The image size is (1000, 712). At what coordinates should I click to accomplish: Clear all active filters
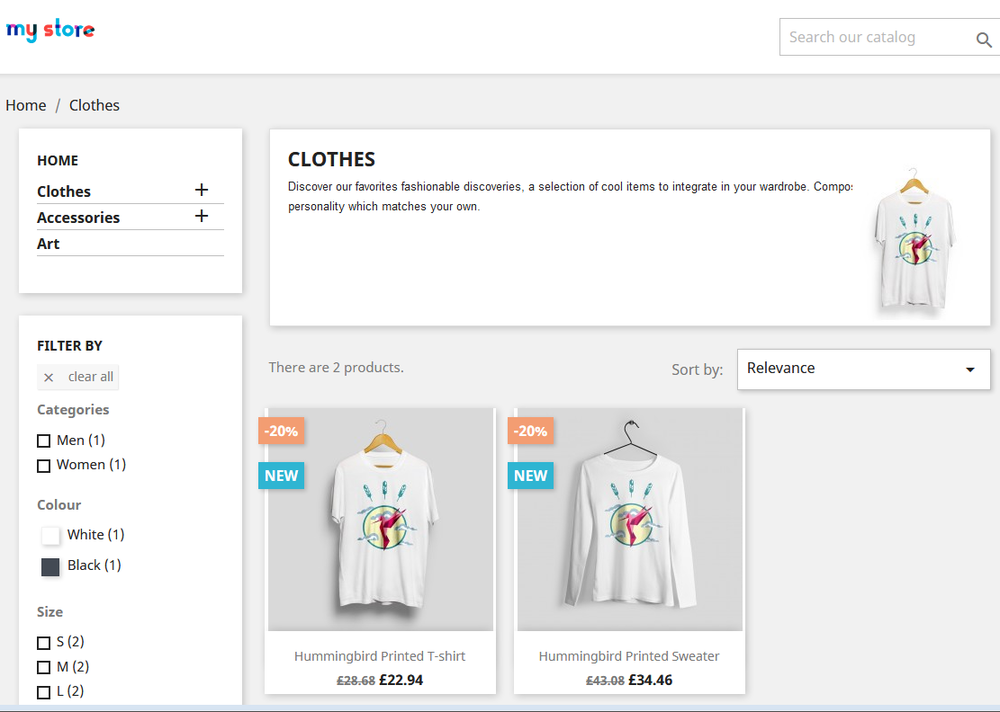(78, 377)
